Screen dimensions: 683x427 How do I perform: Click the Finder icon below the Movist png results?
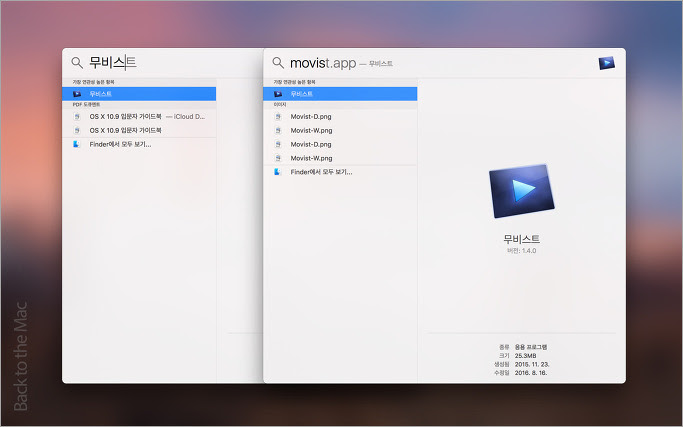[277, 172]
